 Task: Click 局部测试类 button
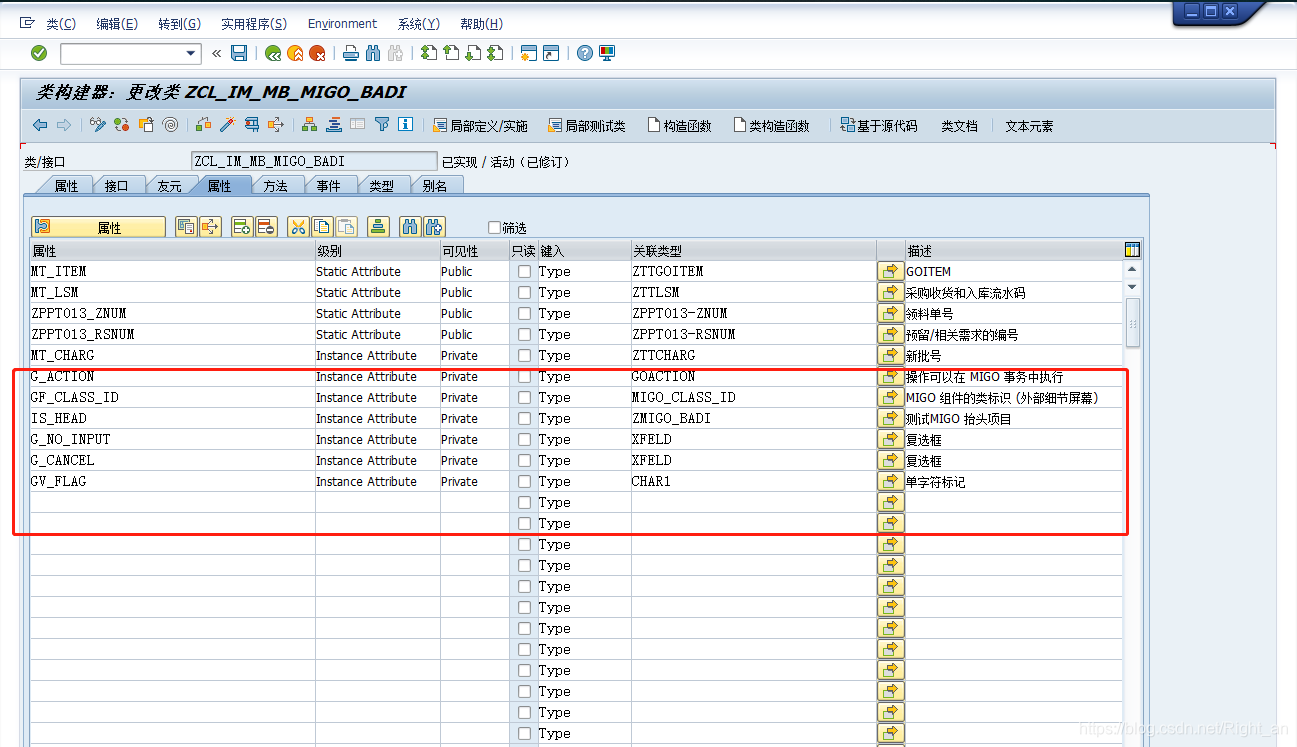point(586,125)
